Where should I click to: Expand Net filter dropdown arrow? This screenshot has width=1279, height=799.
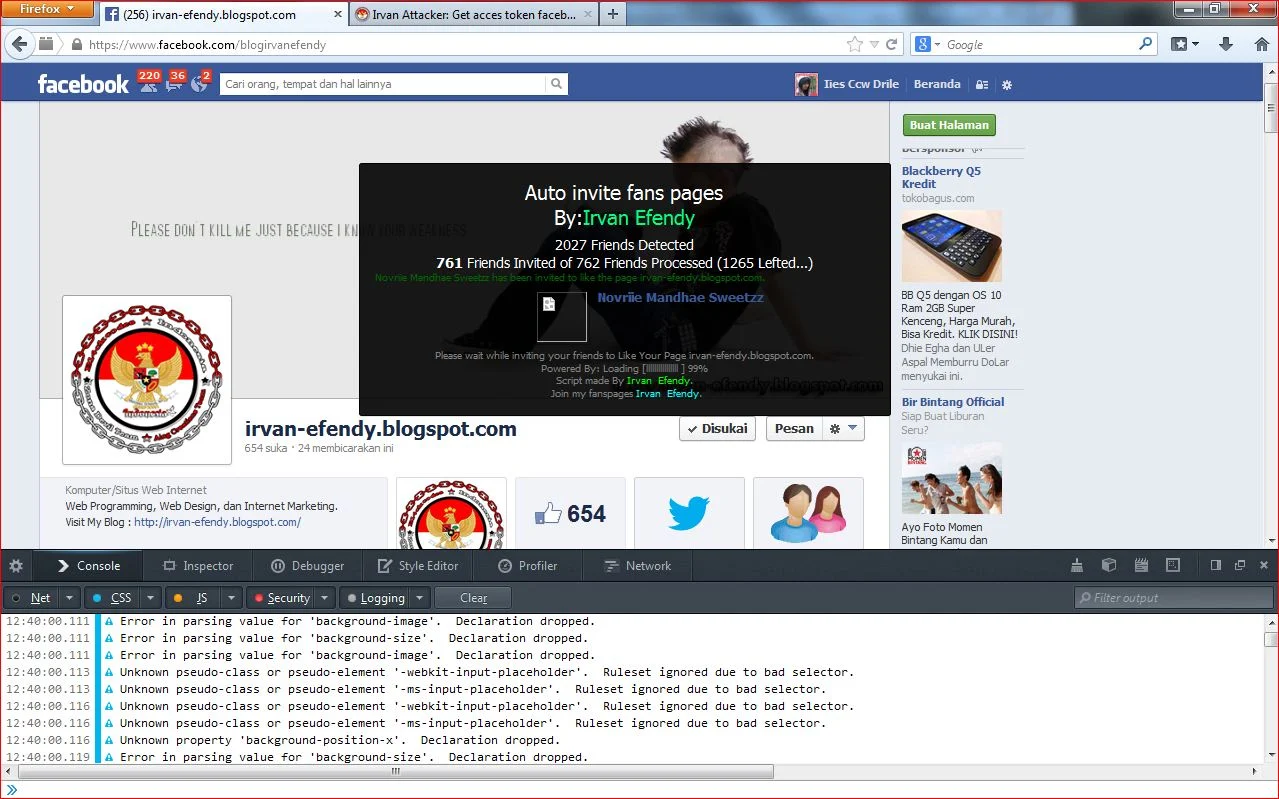pos(69,598)
